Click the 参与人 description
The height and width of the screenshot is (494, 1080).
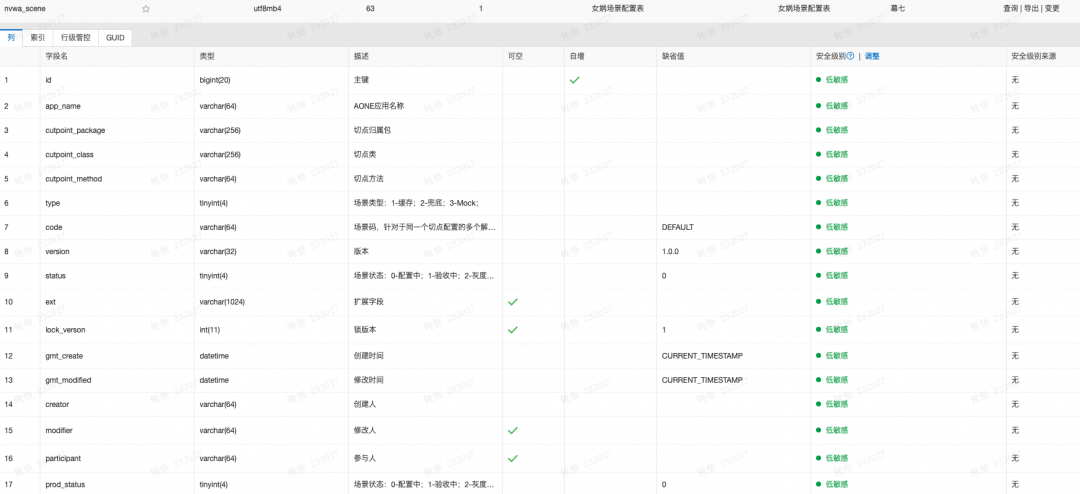[364, 458]
